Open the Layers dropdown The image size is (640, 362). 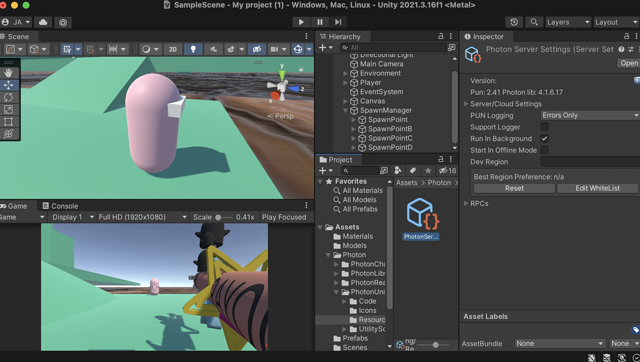click(x=568, y=22)
